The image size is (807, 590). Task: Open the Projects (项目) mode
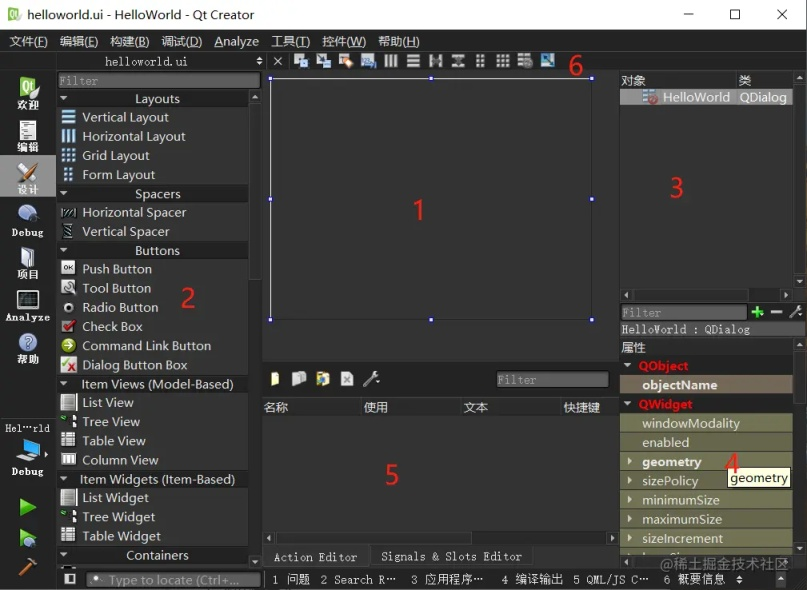tap(28, 263)
